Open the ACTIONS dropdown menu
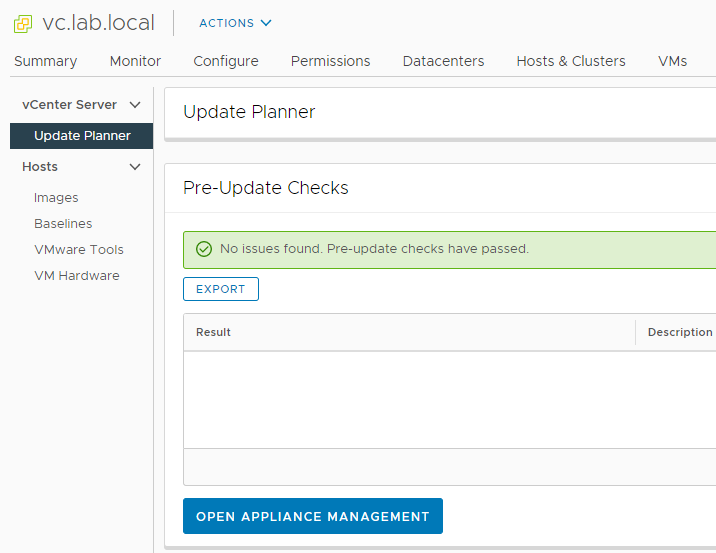The image size is (716, 553). pyautogui.click(x=235, y=23)
